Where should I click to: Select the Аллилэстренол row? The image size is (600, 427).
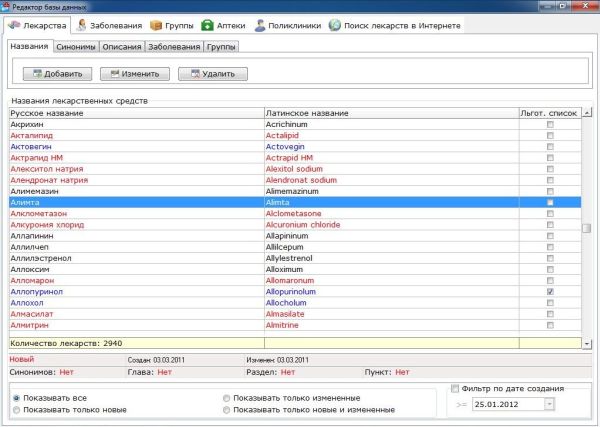click(x=295, y=258)
